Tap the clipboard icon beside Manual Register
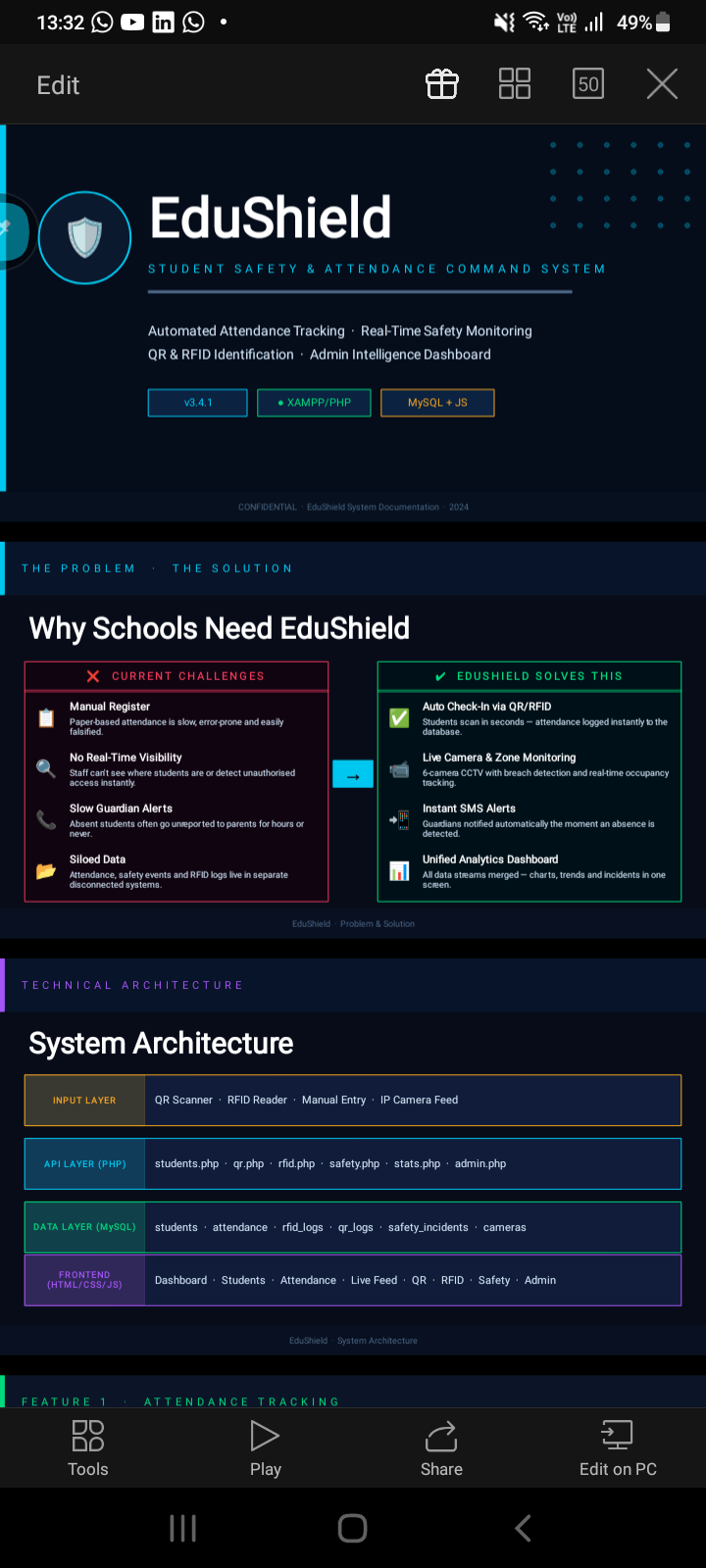Image resolution: width=706 pixels, height=1568 pixels. 46,718
